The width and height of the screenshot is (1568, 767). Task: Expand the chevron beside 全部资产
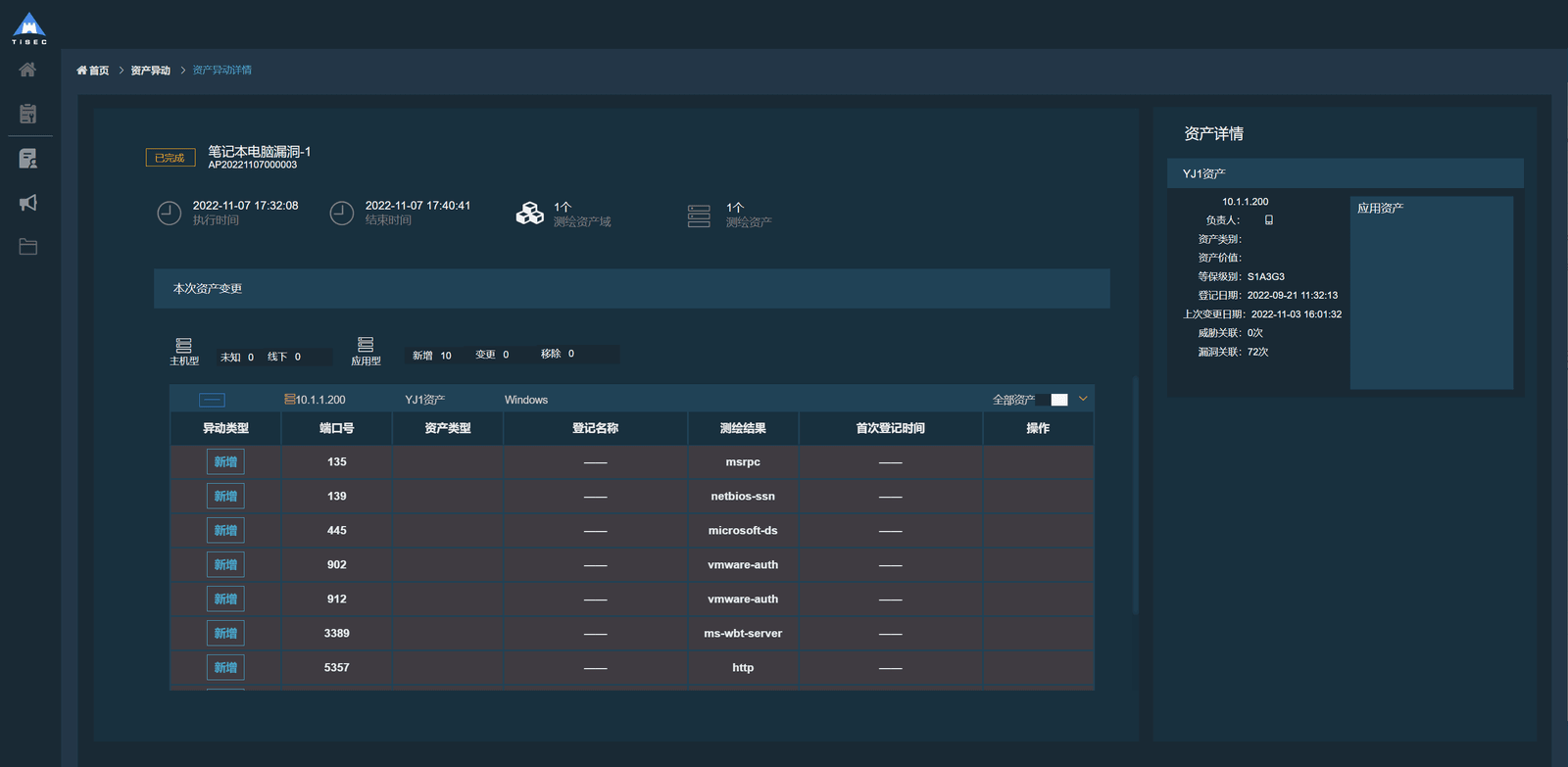point(1083,399)
